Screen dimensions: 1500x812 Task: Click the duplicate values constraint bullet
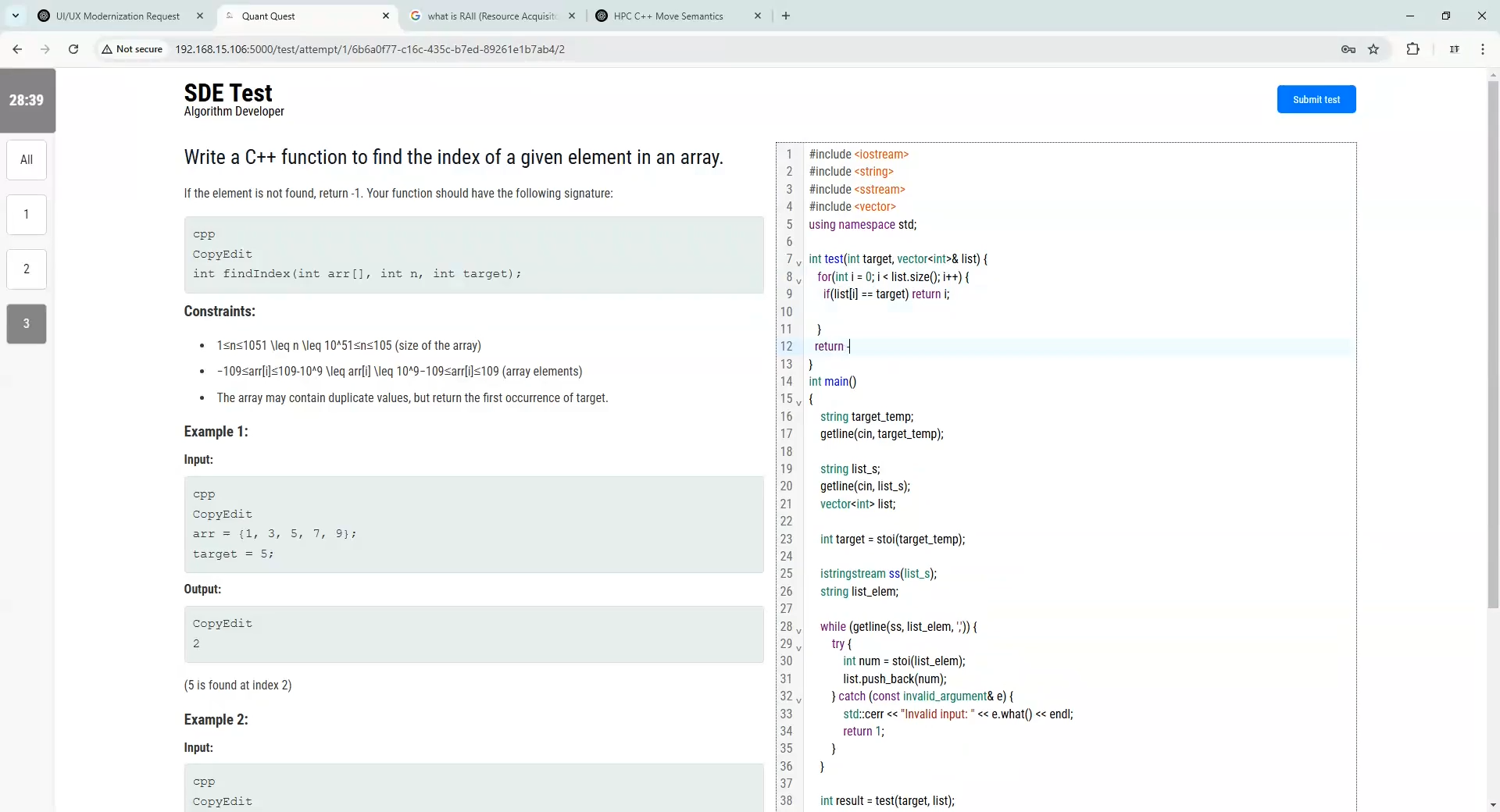(x=412, y=398)
